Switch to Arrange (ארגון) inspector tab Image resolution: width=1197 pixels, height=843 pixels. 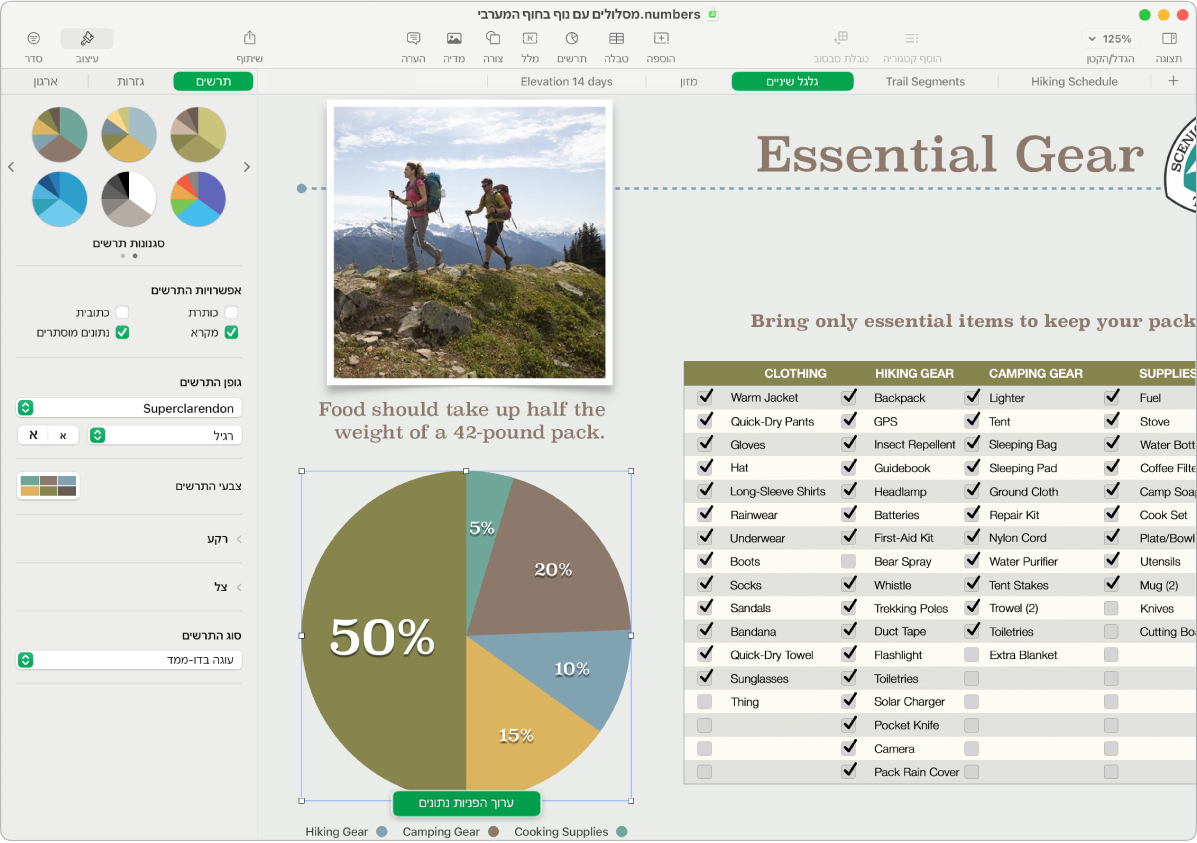(x=46, y=81)
